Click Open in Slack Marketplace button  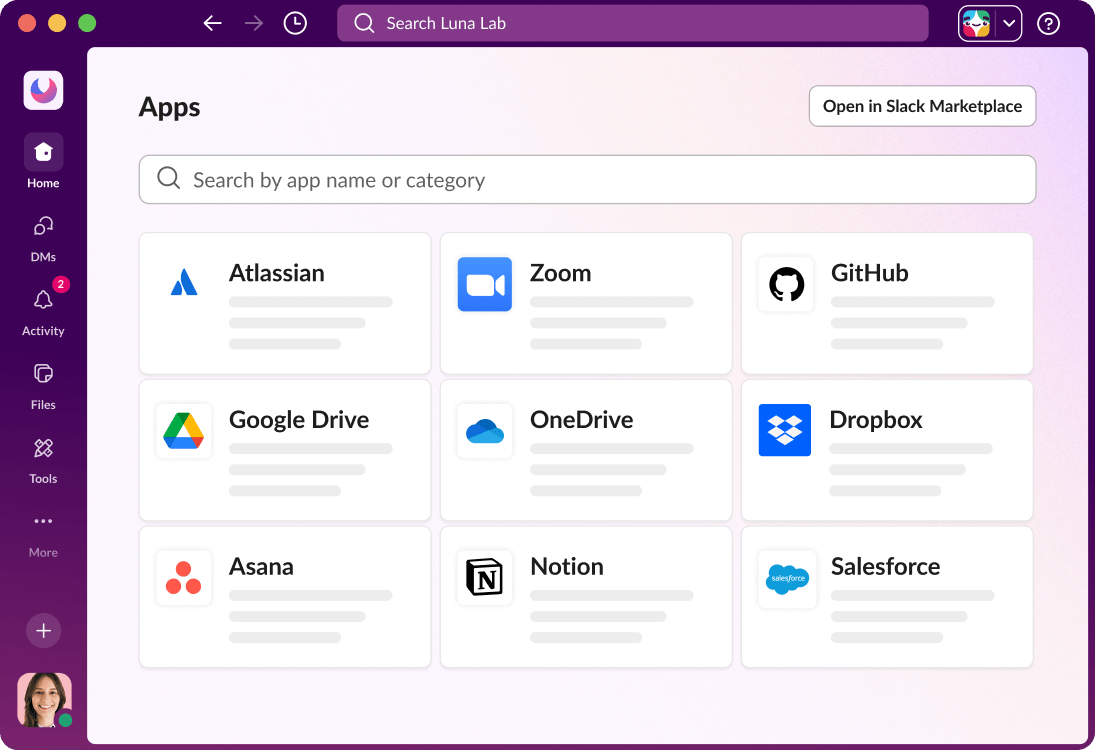(x=921, y=106)
